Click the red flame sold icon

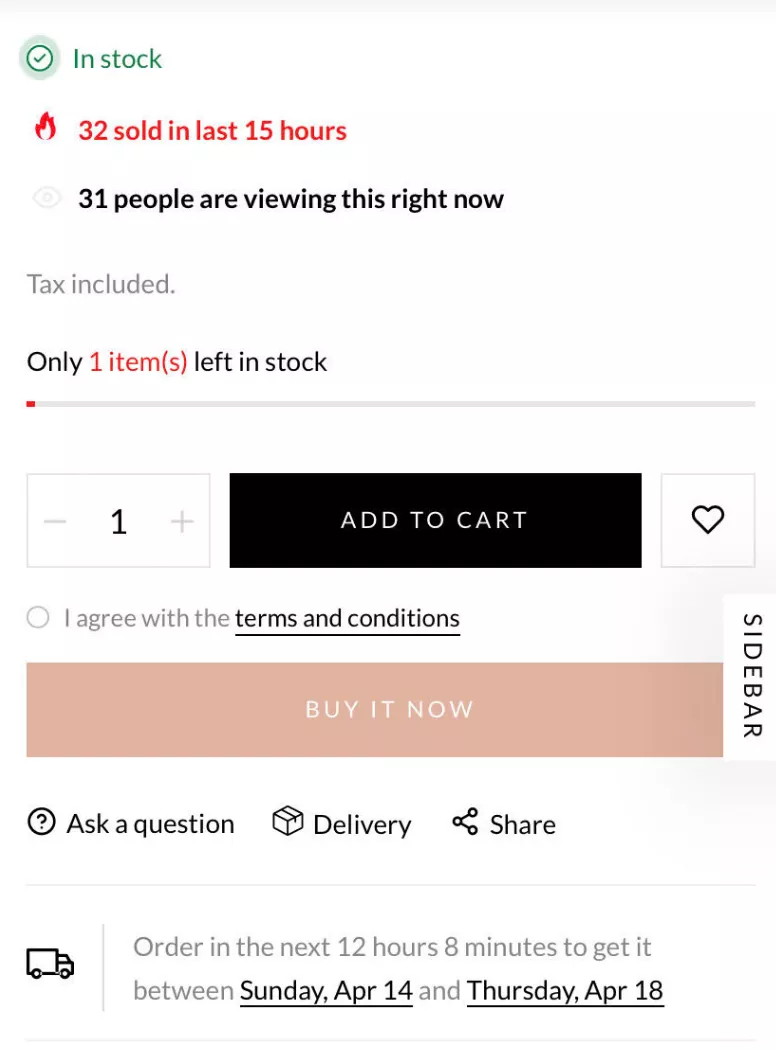46,128
